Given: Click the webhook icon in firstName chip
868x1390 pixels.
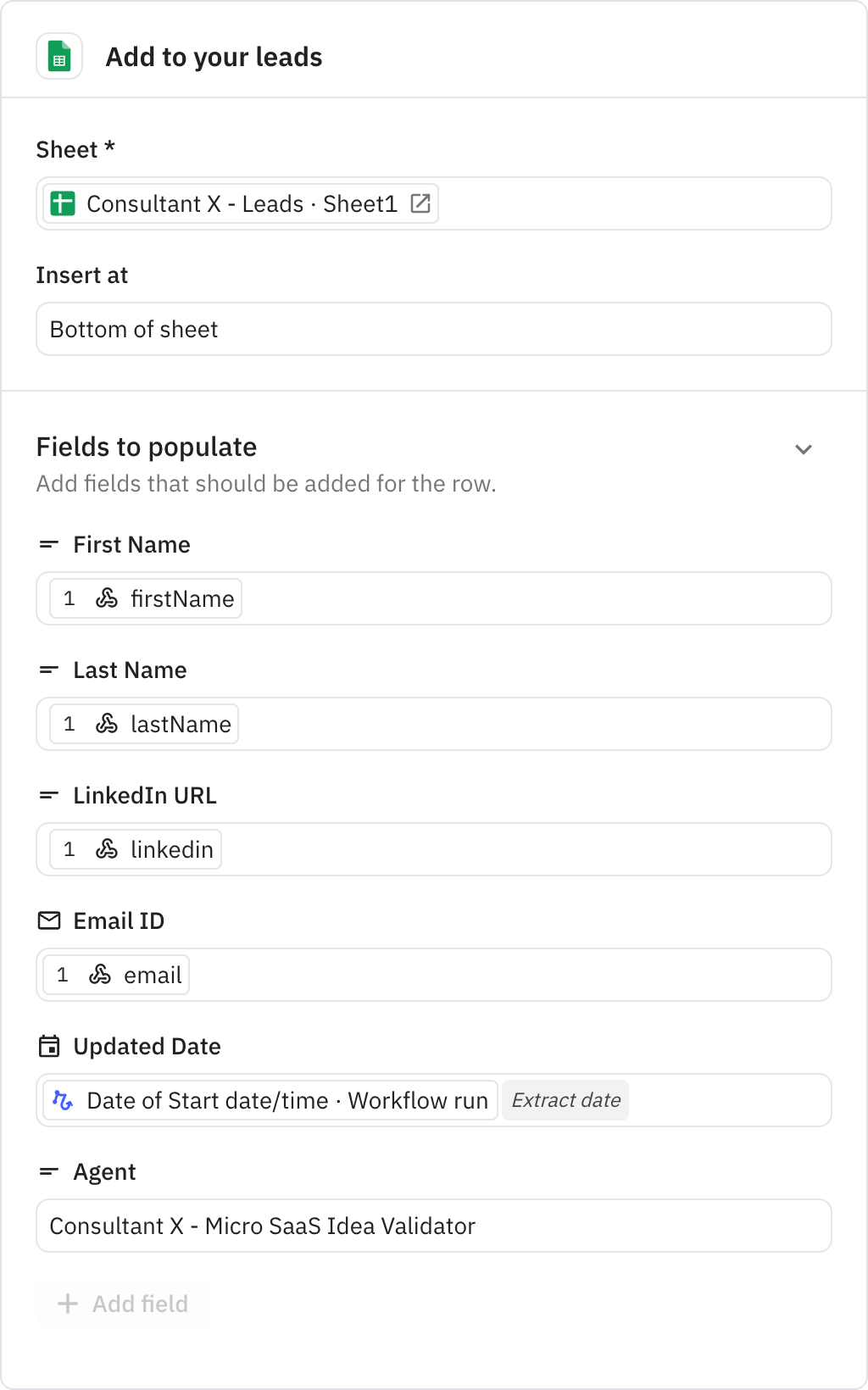Looking at the screenshot, I should 107,598.
